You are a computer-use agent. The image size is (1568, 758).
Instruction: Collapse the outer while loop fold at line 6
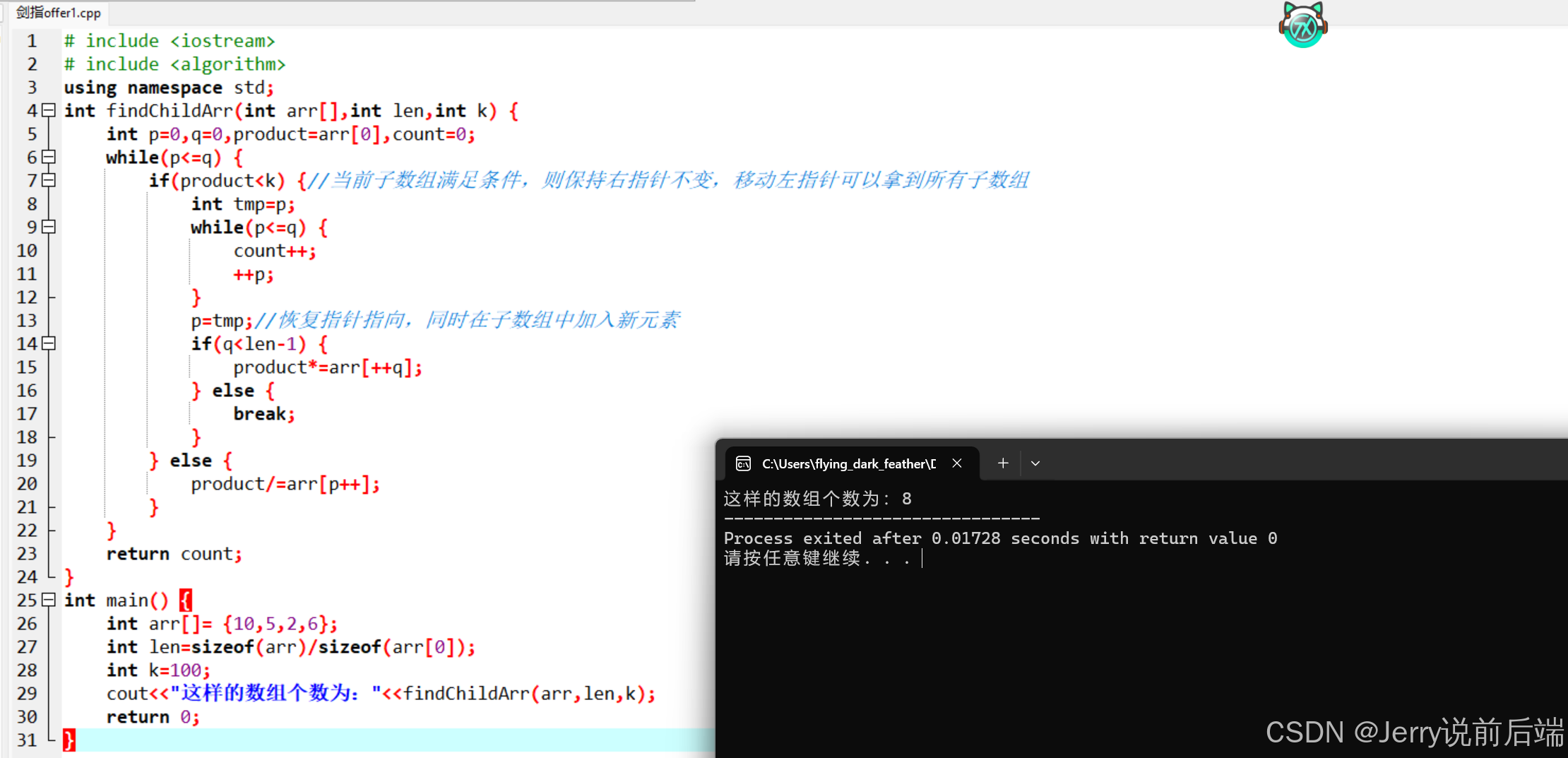point(49,157)
